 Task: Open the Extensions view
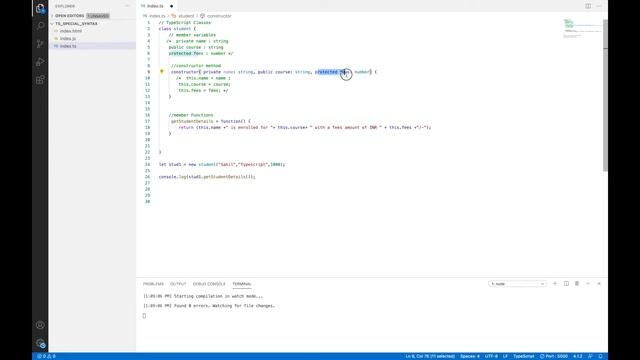(x=40, y=80)
